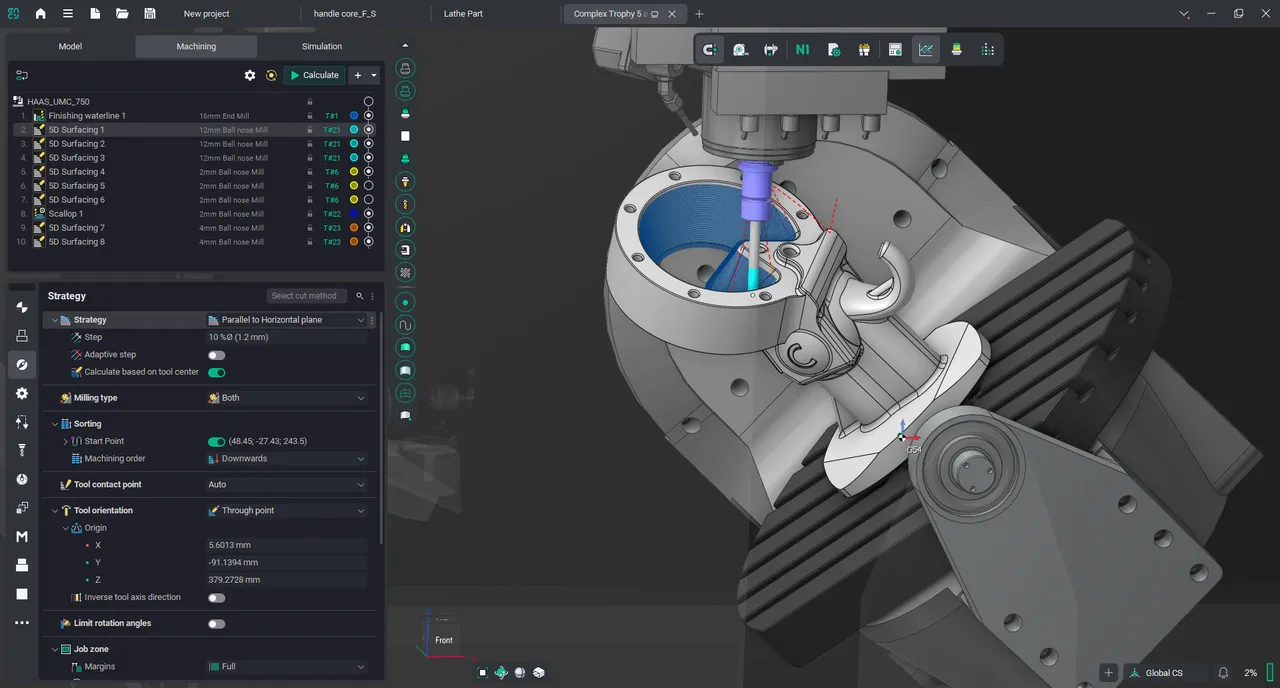1280x688 pixels.
Task: Click orange color dot of 5D Surfacing 7
Action: pos(354,228)
